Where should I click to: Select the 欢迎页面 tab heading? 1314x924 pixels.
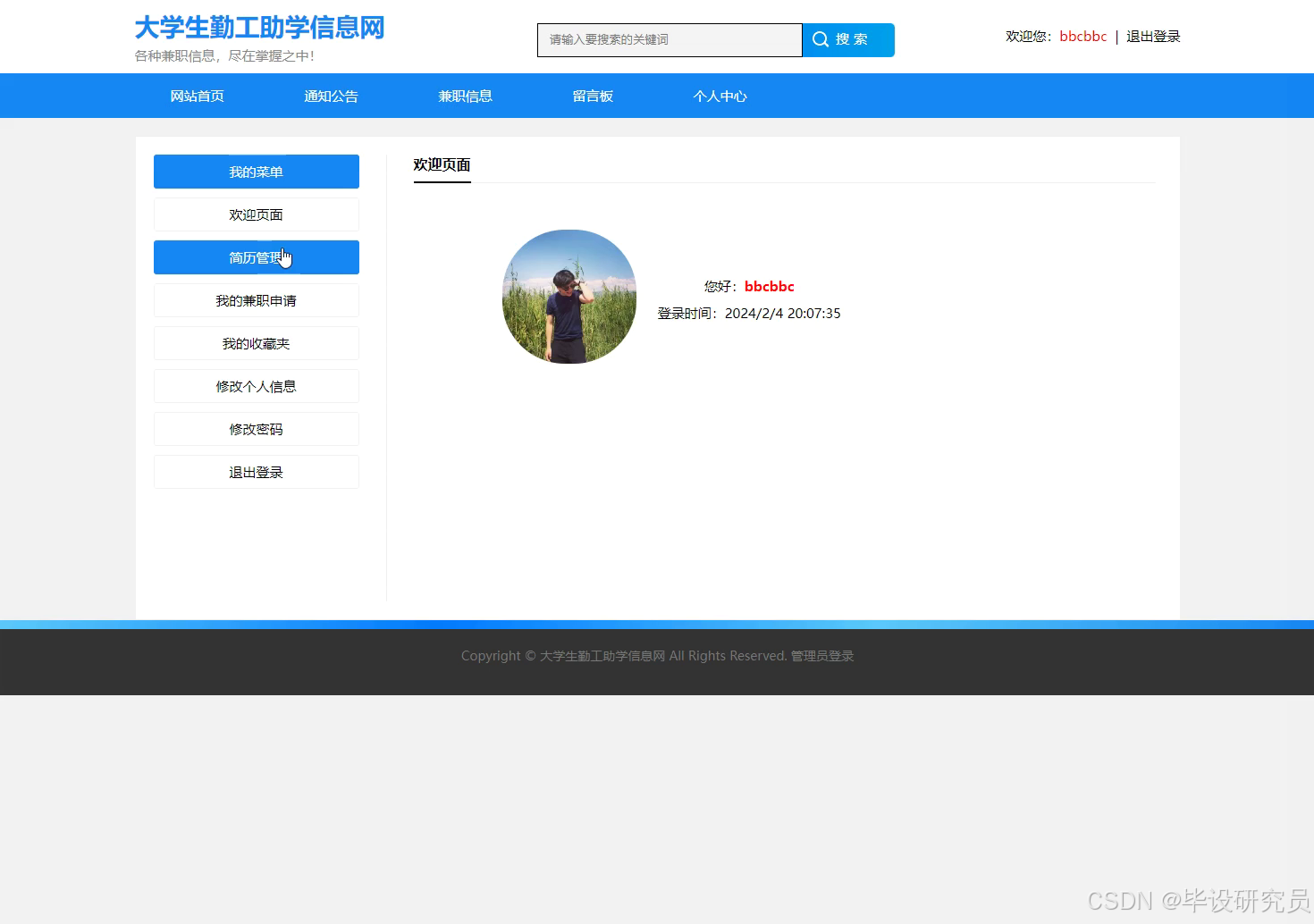pos(442,164)
